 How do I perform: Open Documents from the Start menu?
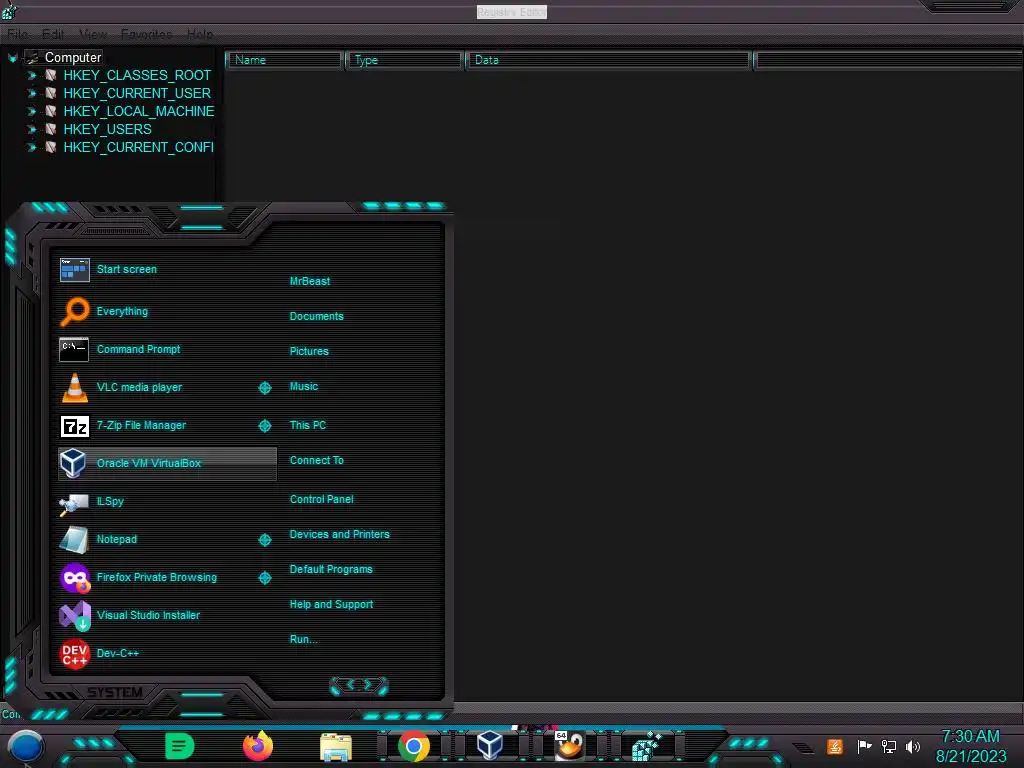[x=317, y=316]
